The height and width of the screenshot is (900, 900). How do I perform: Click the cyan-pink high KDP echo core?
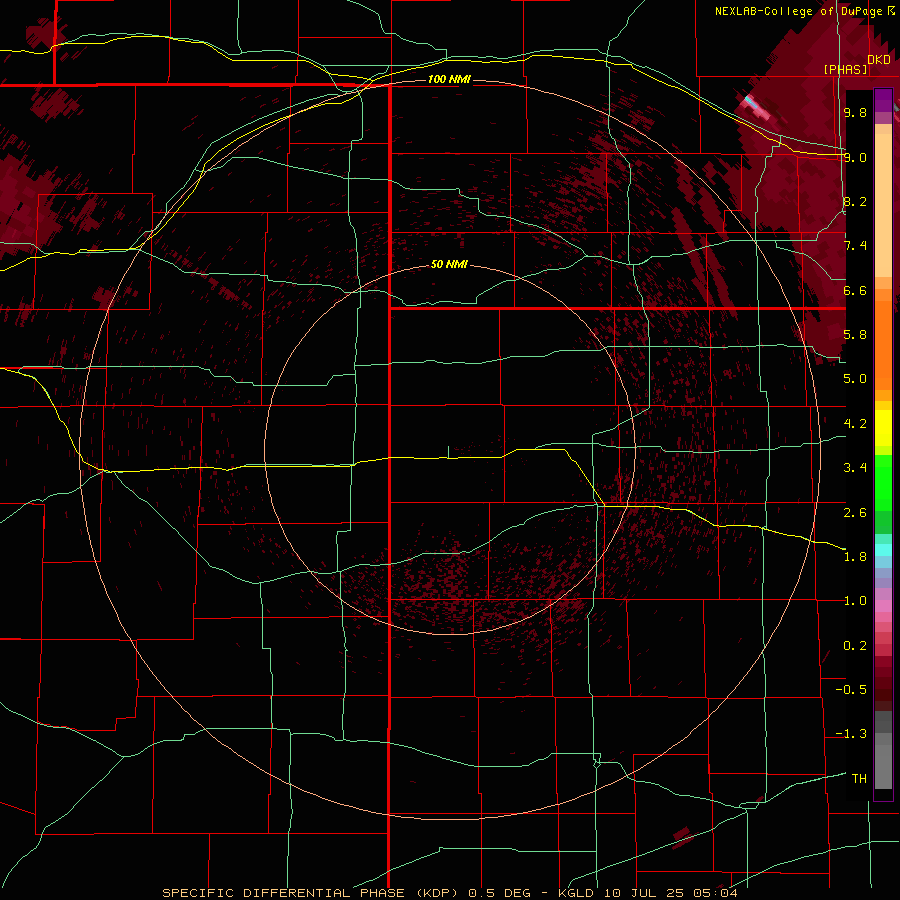point(756,107)
